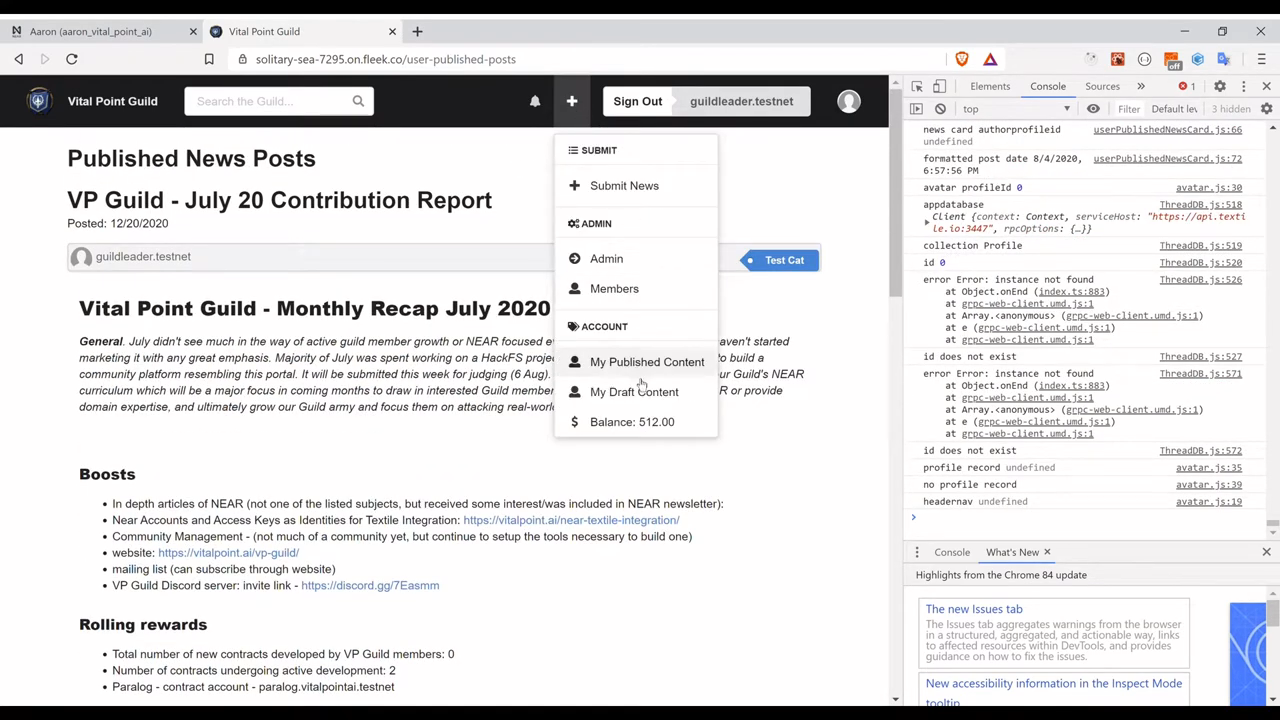Screen dimensions: 1280x720
Task: Open ThreadDB.js:526 source link
Action: click(1200, 280)
